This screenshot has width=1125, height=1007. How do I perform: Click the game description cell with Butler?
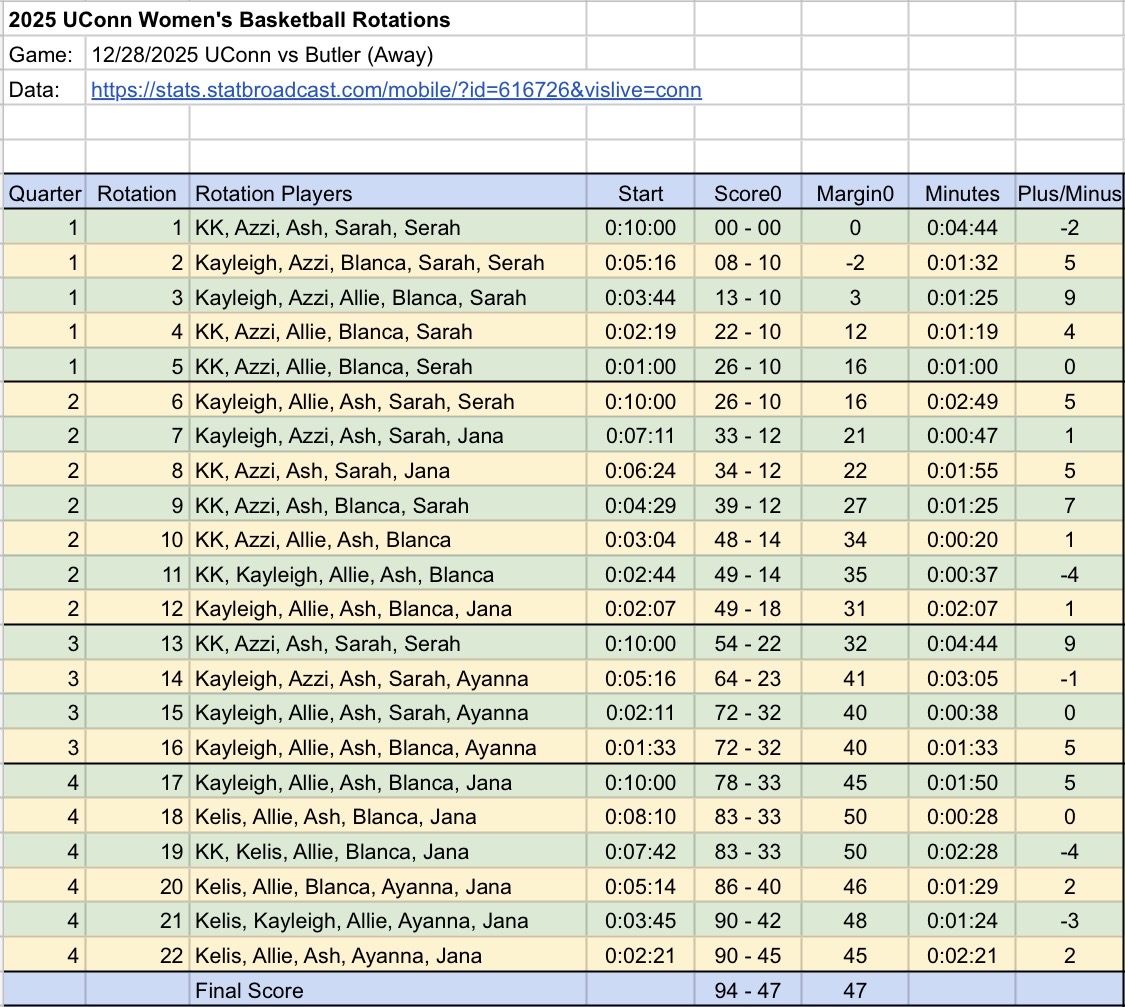[262, 55]
